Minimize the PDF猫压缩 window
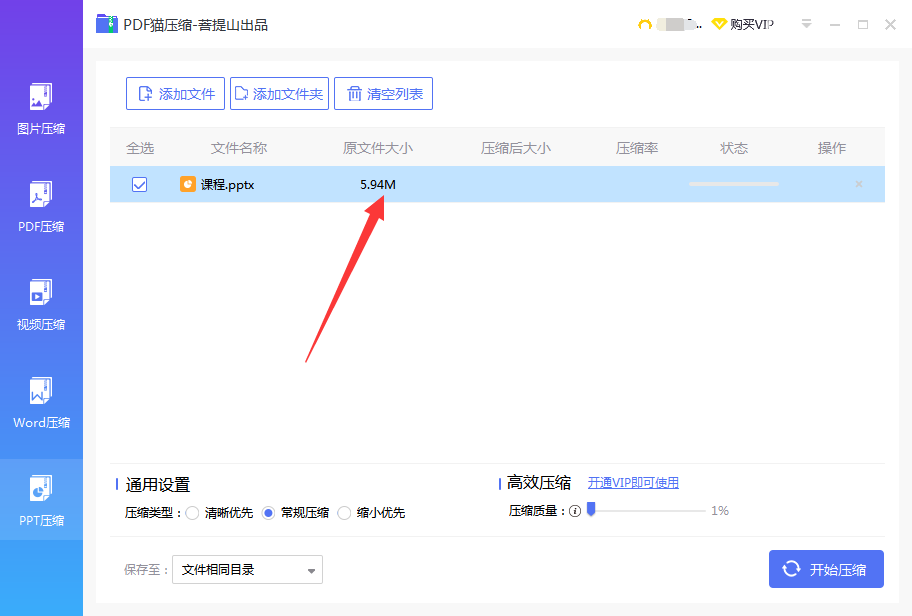 835,24
